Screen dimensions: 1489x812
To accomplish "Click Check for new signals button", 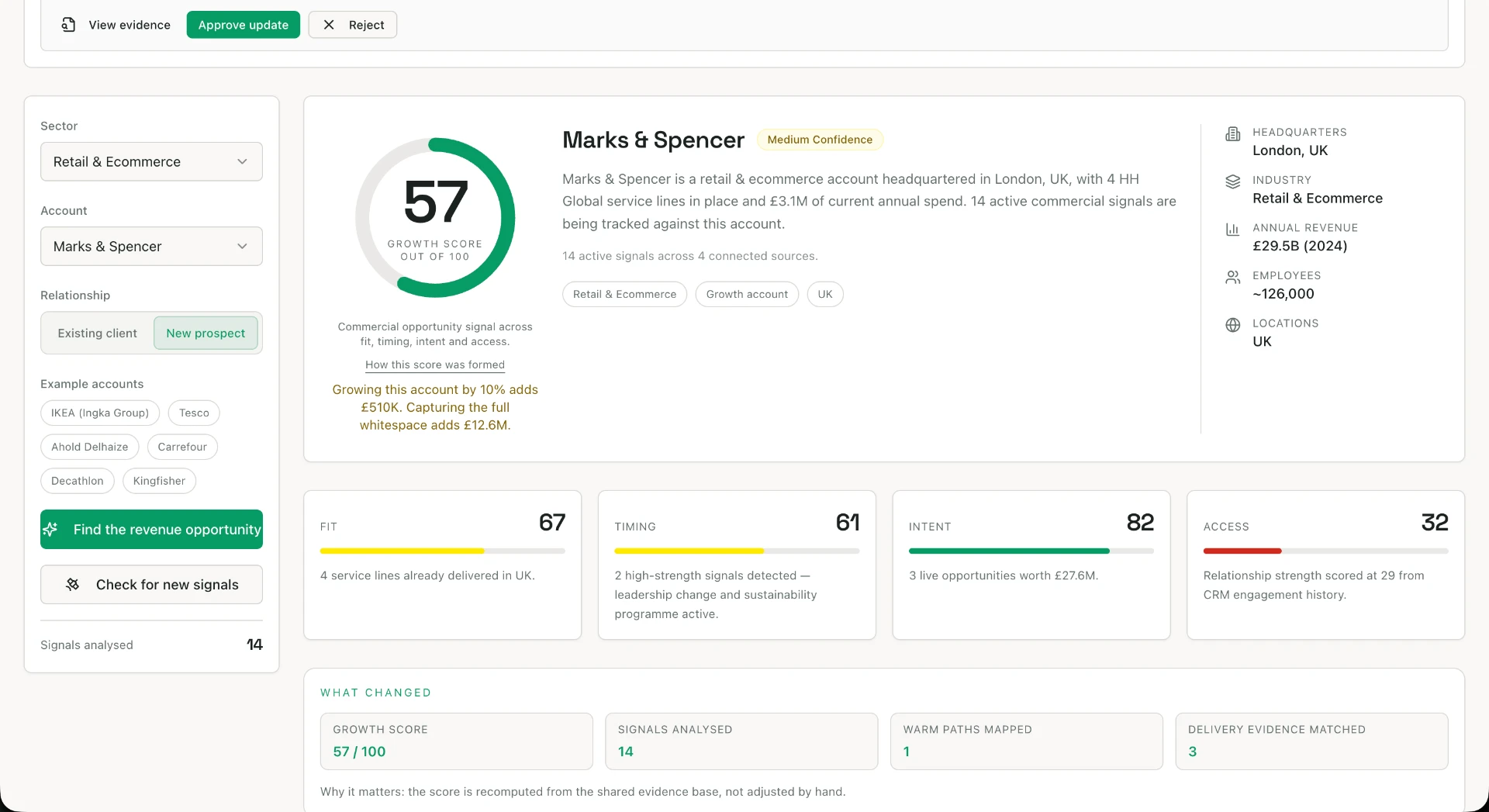I will coord(151,584).
